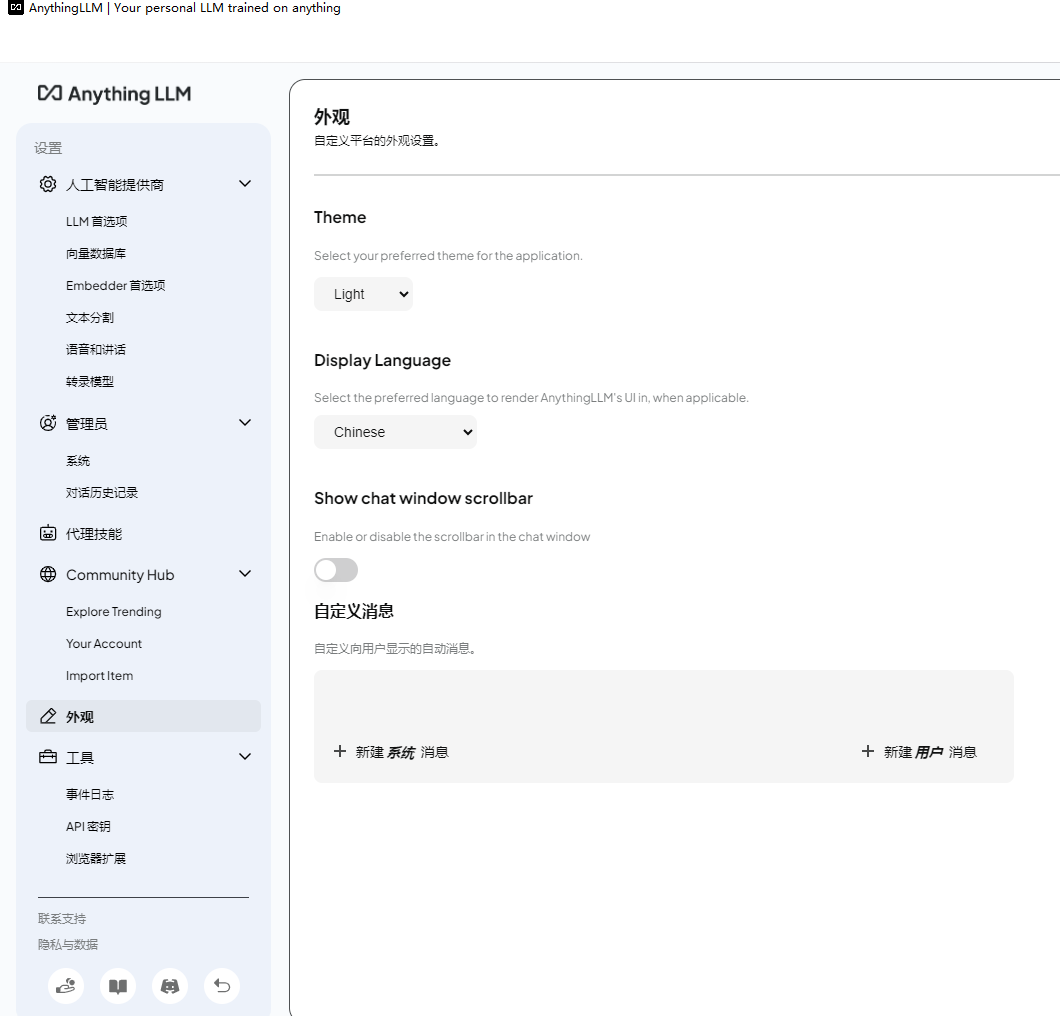Click the 人工智能提供商 section label
The image size is (1060, 1016).
(x=115, y=185)
